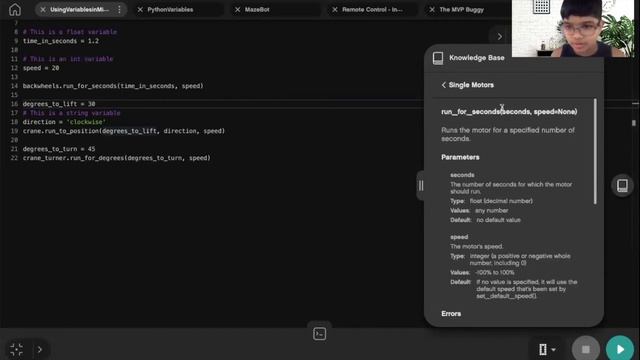Click the Knowledge Base book icon in header
The width and height of the screenshot is (640, 360).
click(x=438, y=58)
